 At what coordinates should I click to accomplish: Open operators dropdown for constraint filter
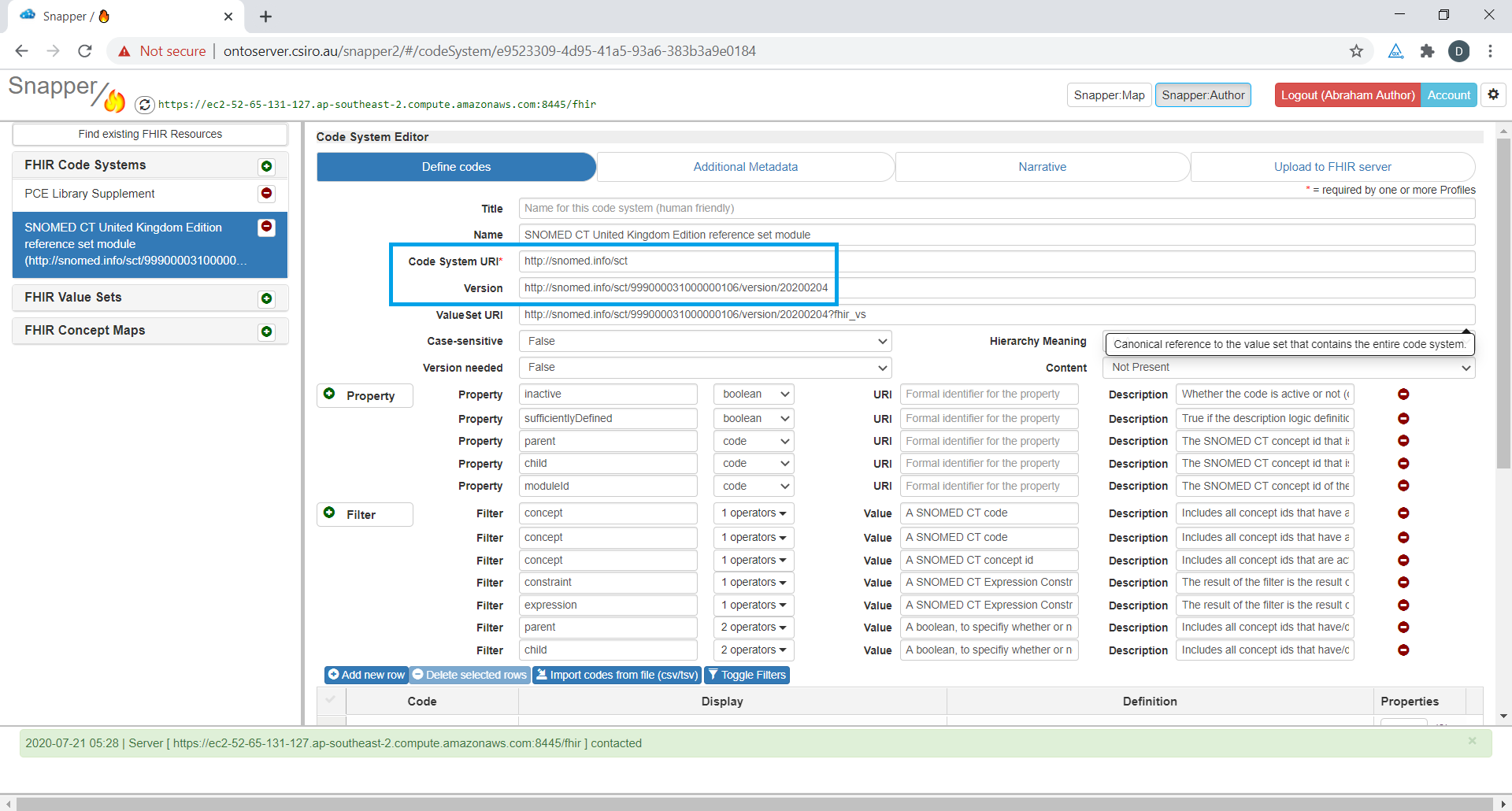[754, 582]
